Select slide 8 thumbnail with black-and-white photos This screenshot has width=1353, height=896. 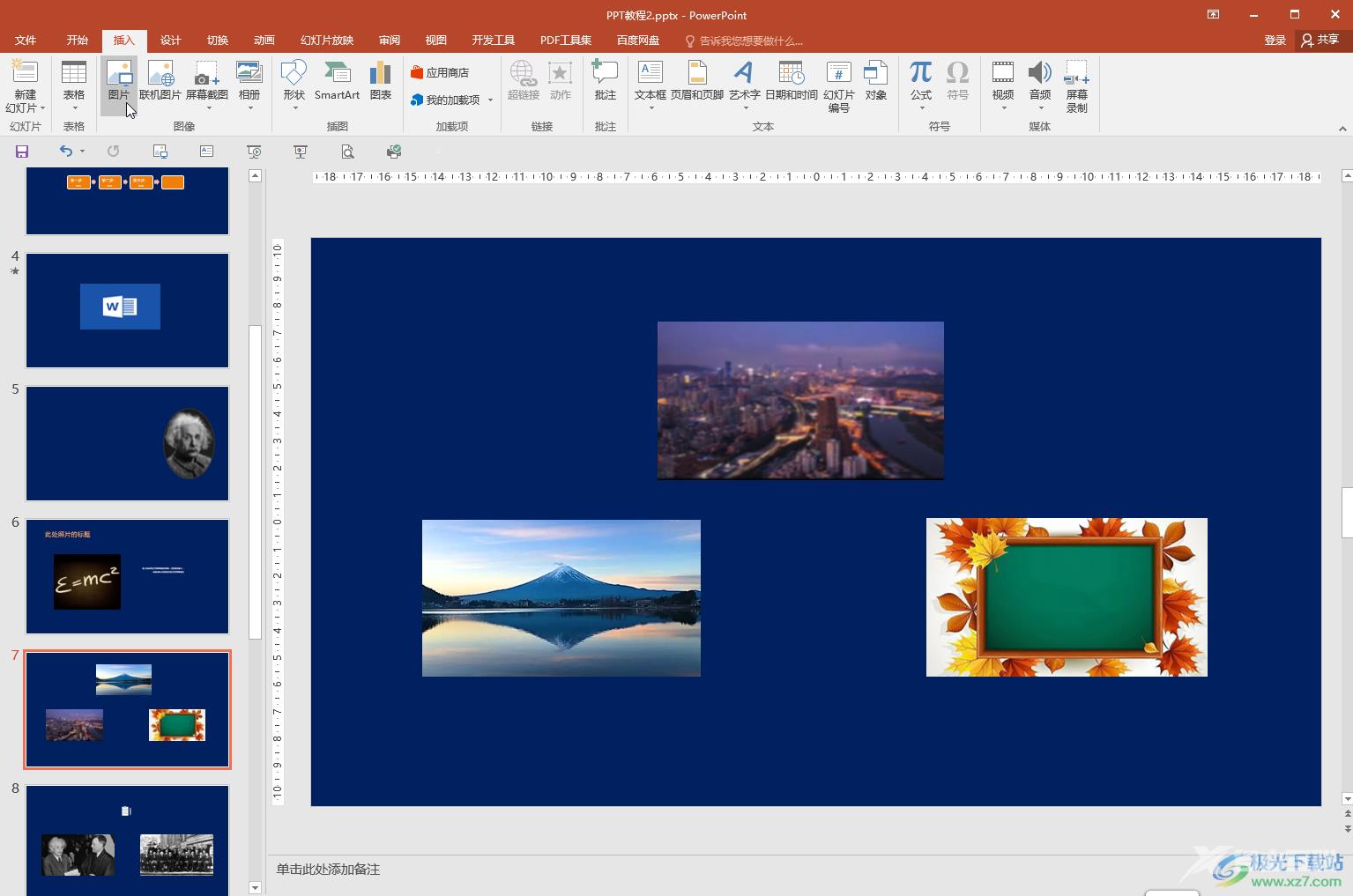[127, 840]
